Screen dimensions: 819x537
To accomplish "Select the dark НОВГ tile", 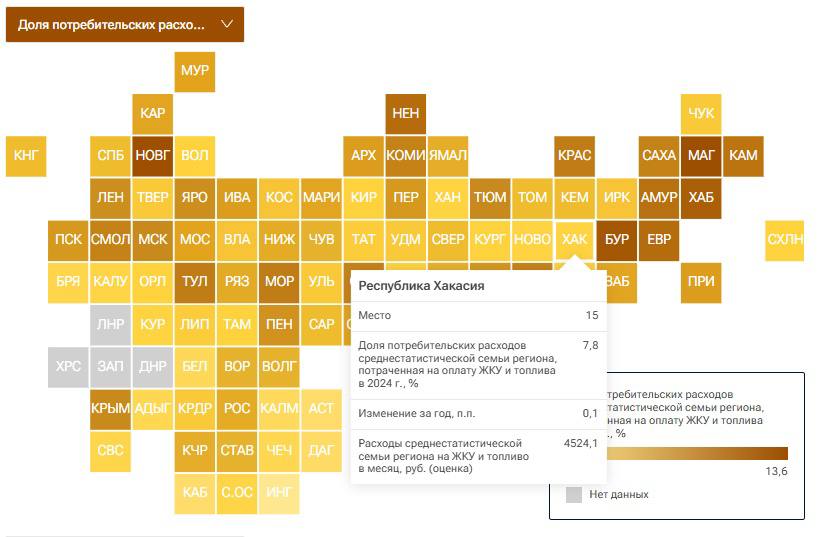I will coord(153,157).
